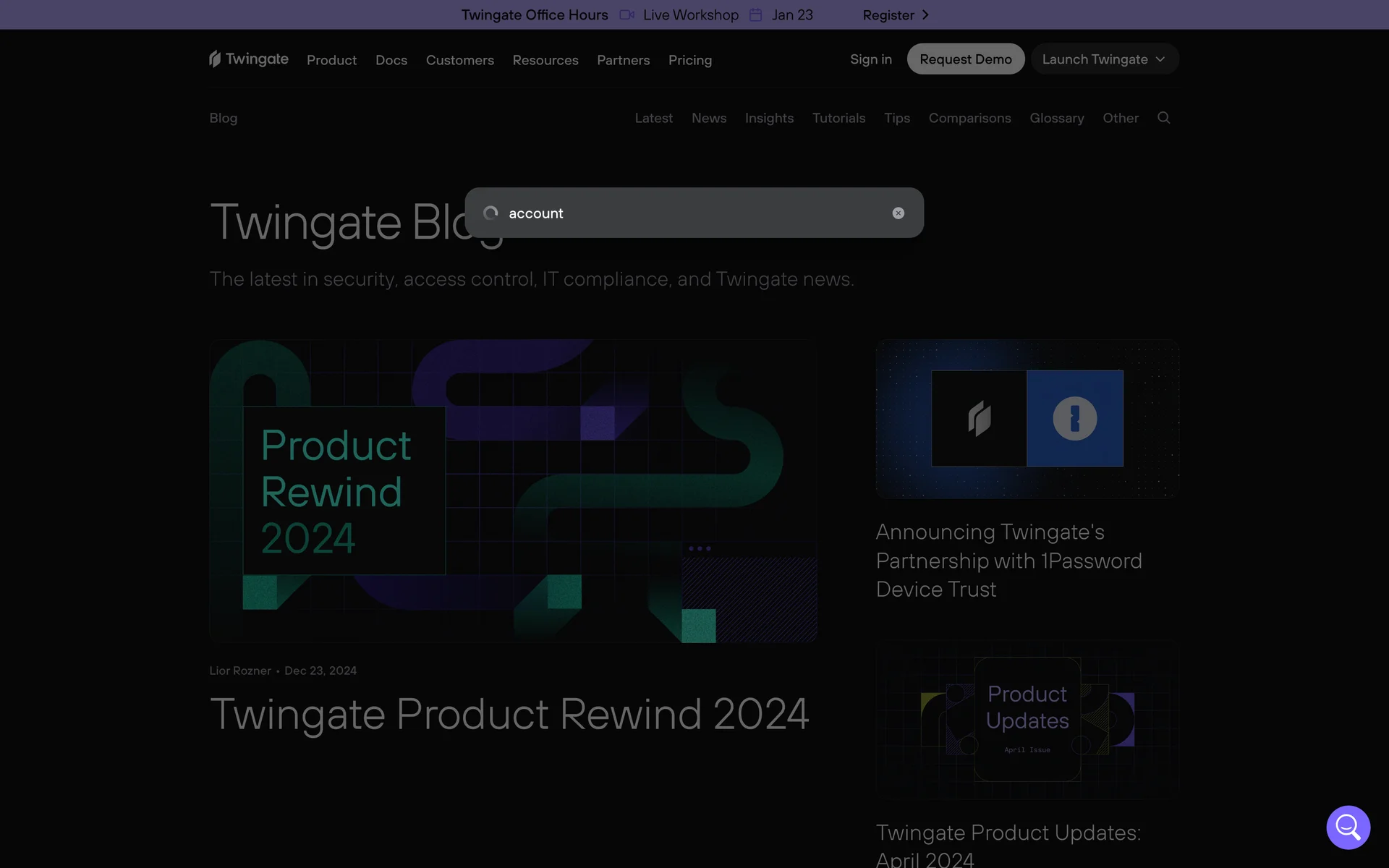This screenshot has height=868, width=1389.
Task: Click the Twingate logo in the header
Action: 248,59
